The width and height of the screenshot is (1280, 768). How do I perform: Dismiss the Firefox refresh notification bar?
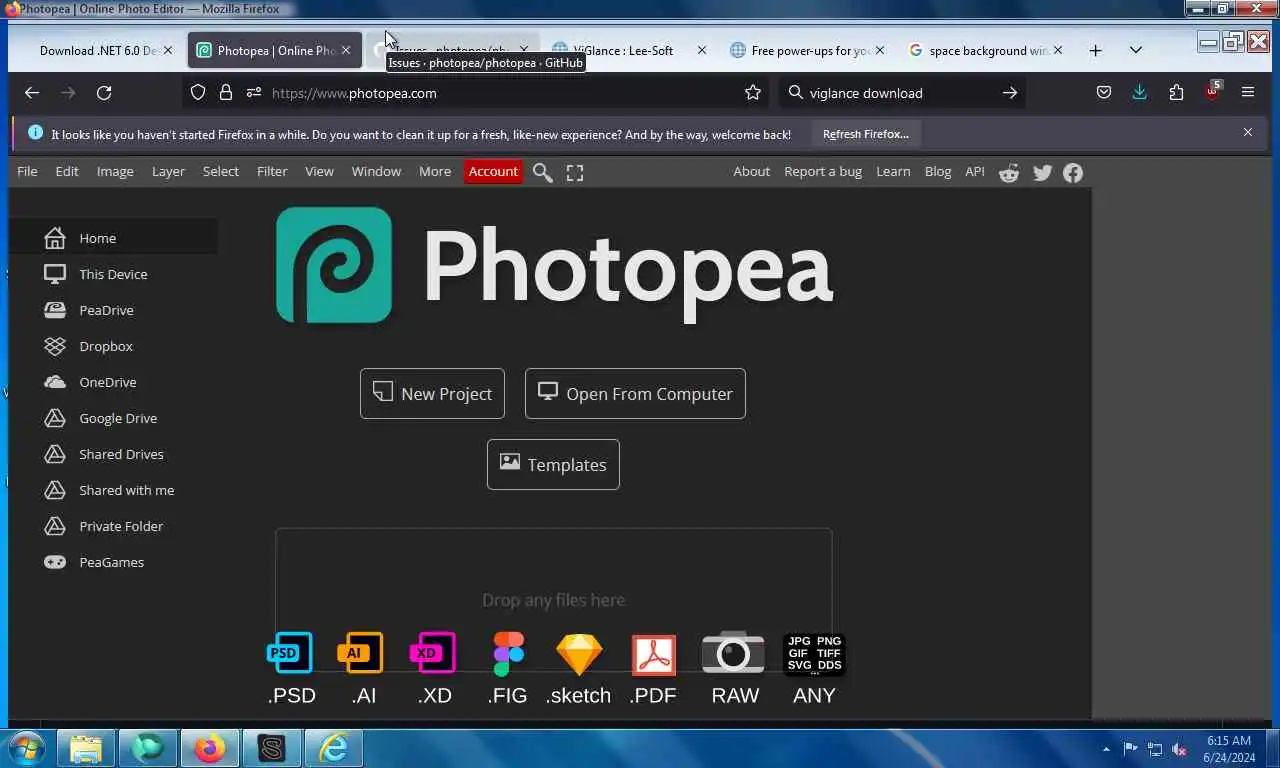click(x=1247, y=132)
